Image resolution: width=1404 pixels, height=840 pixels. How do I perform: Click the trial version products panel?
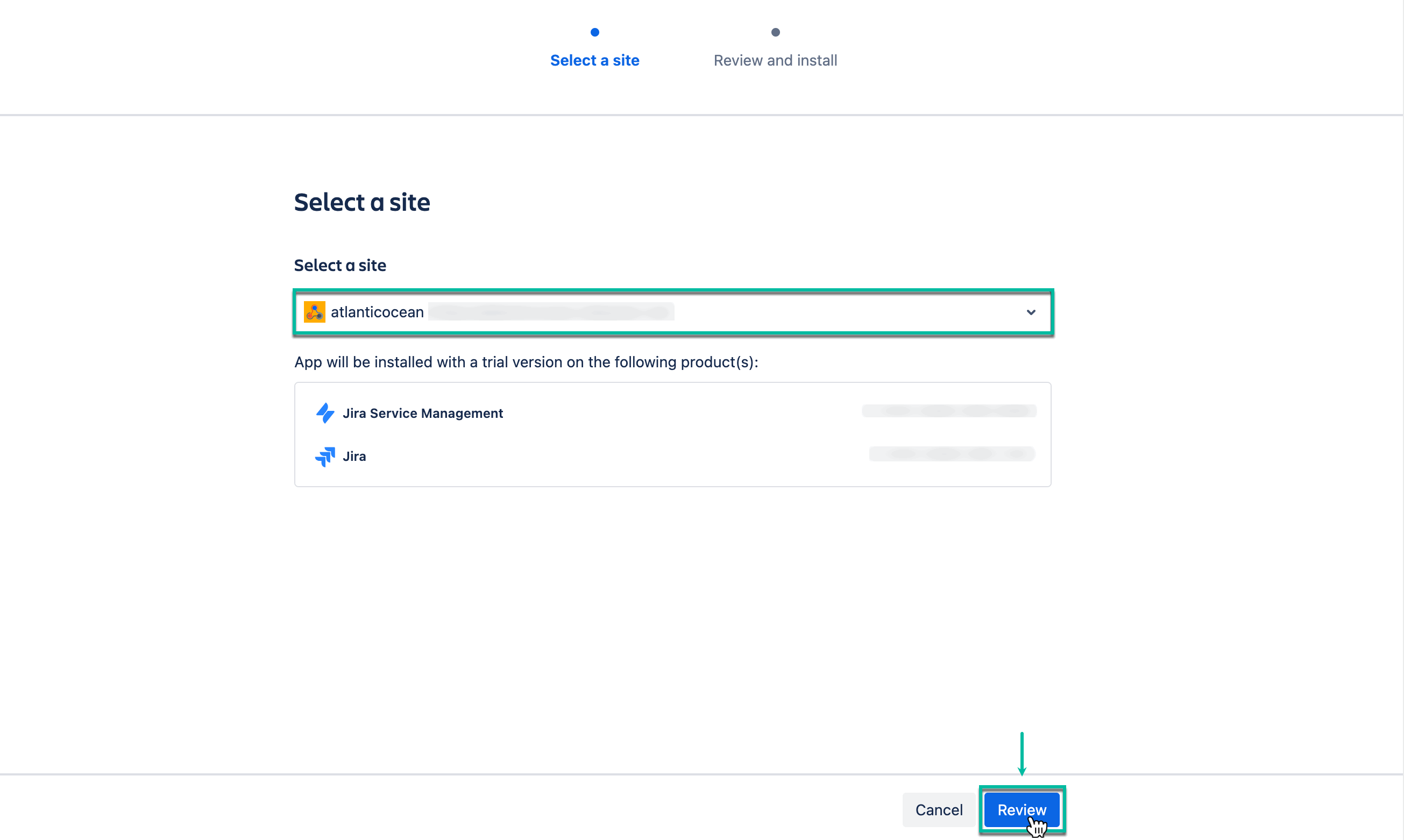672,435
